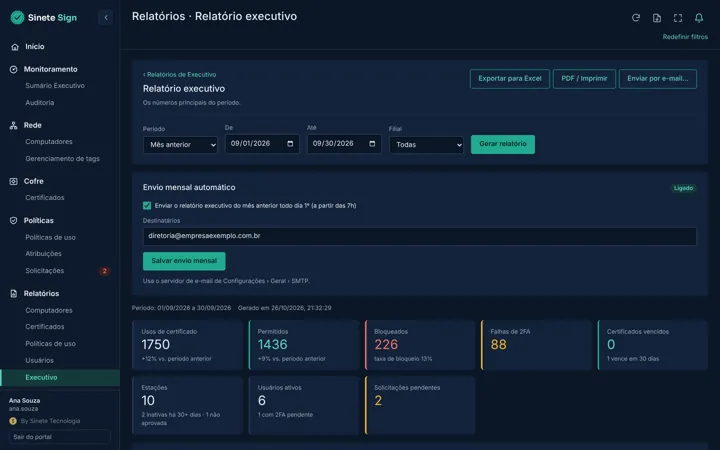Click the Certificados vencidos card
Image resolution: width=720 pixels, height=450 pixels.
point(652,345)
